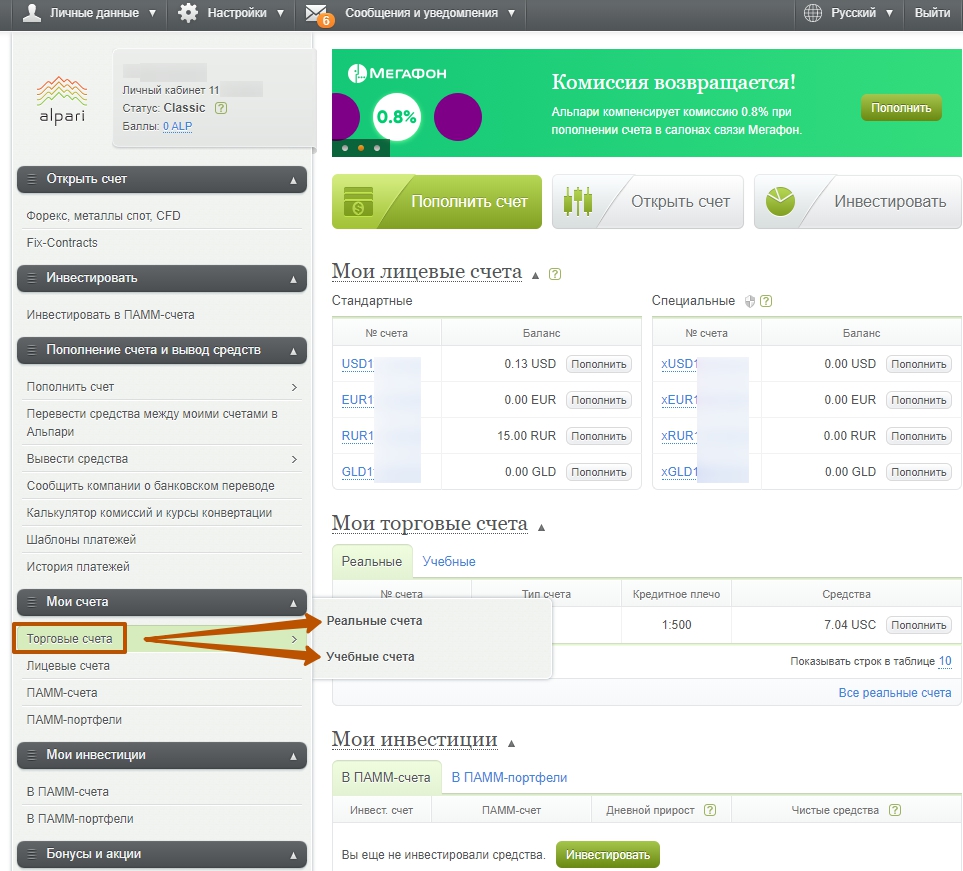Expand the Пополнить счет sidebar submenu
Screen dimensions: 963x871
(294, 387)
